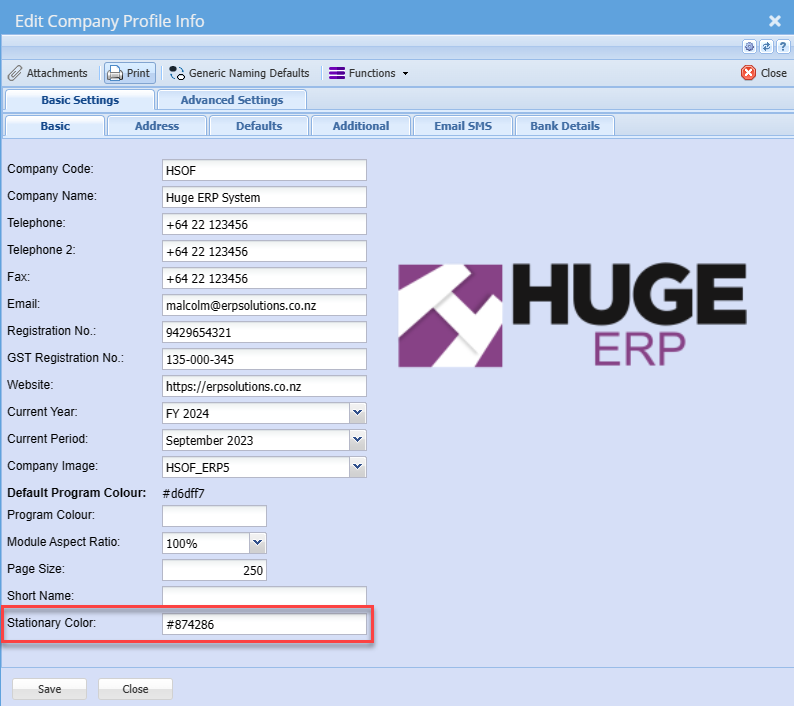This screenshot has height=706, width=794.
Task: Expand the Current Year dropdown
Action: [358, 413]
